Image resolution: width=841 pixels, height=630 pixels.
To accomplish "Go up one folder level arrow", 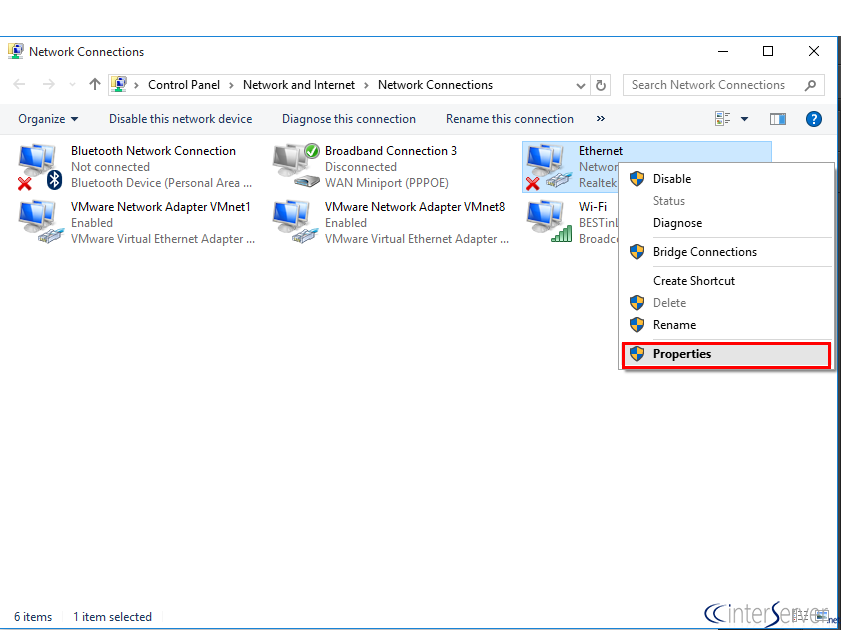I will click(95, 84).
